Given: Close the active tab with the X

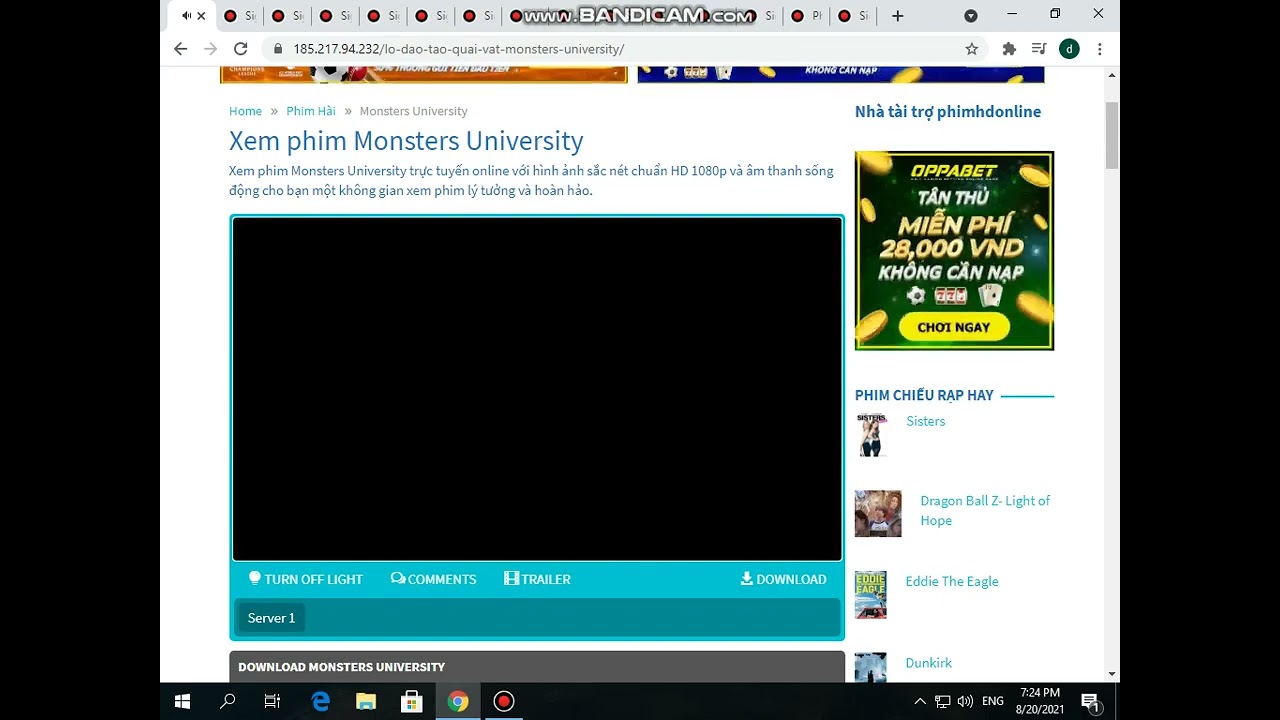Looking at the screenshot, I should 201,16.
